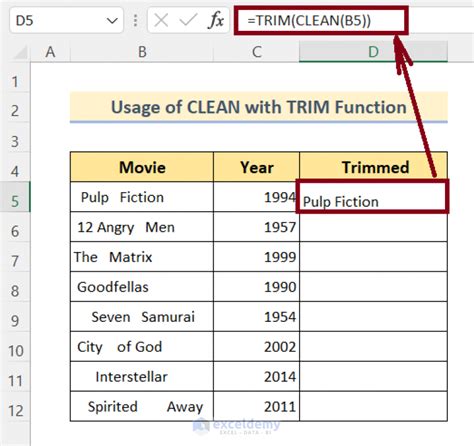This screenshot has width=474, height=446.
Task: Click the formula bar resize dots handle
Action: click(x=135, y=21)
